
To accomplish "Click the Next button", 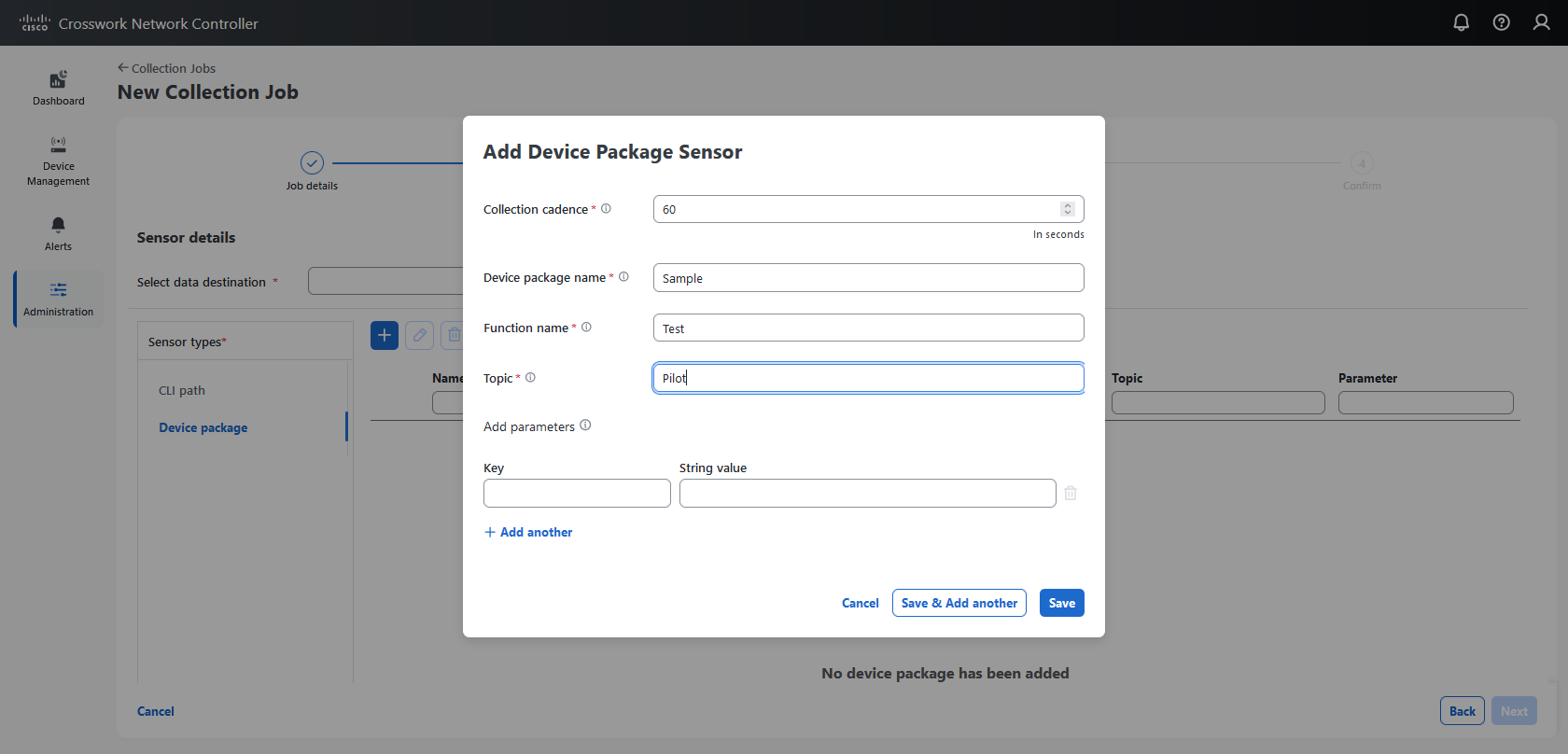I will pyautogui.click(x=1514, y=711).
